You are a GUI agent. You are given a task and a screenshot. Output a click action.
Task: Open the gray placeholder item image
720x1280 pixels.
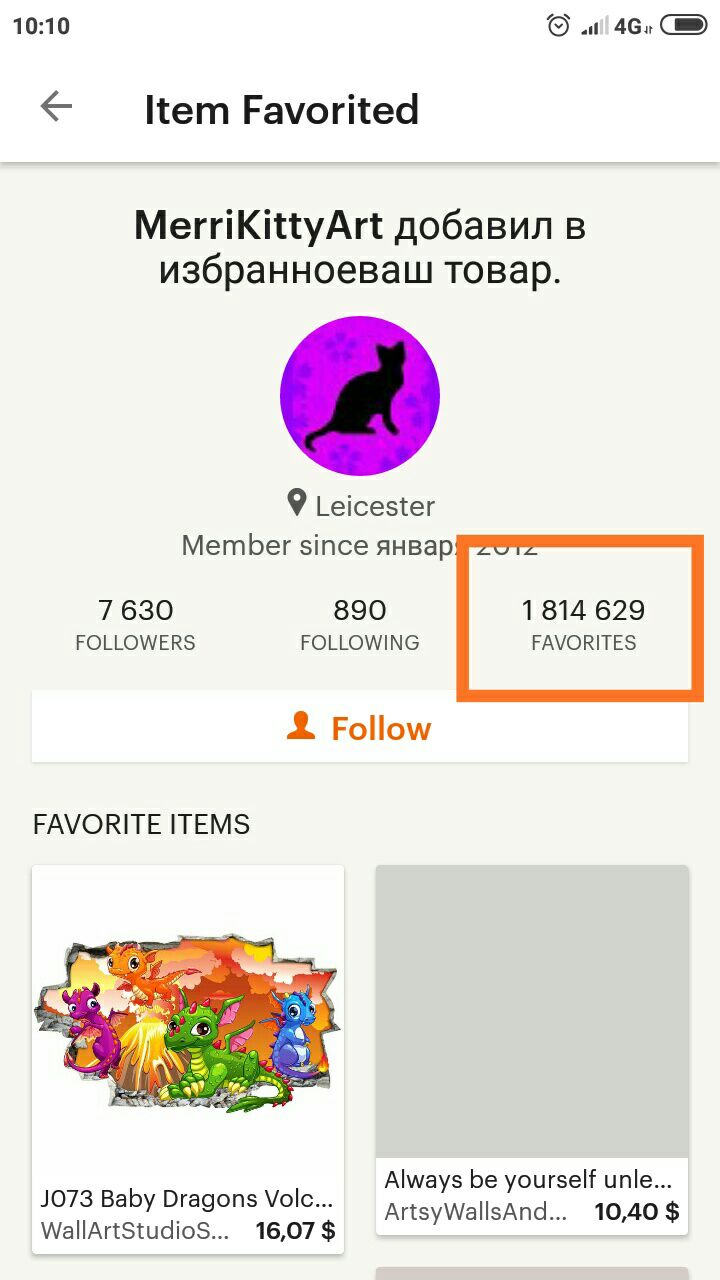(x=532, y=1011)
